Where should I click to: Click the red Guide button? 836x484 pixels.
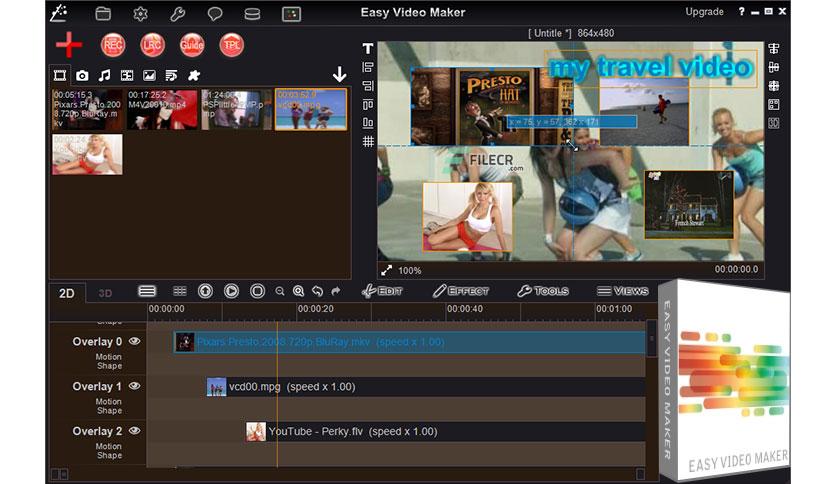[x=192, y=45]
